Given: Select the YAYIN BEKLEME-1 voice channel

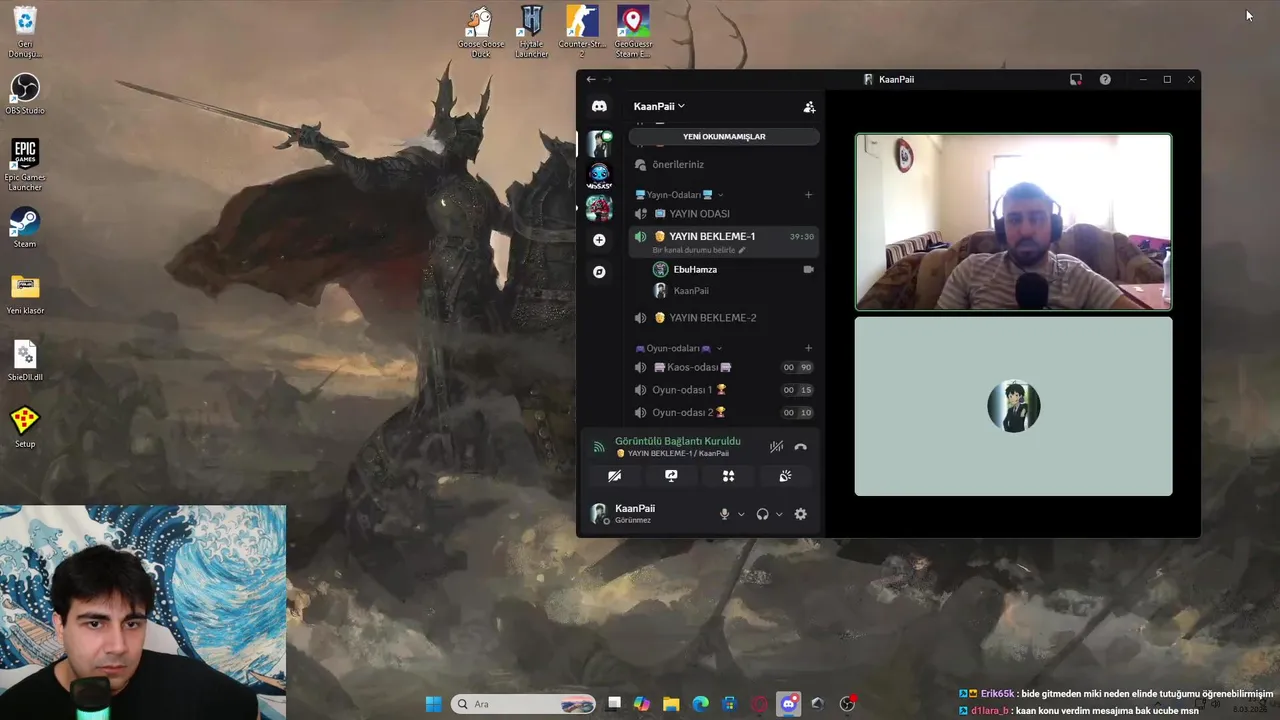Looking at the screenshot, I should [724, 237].
